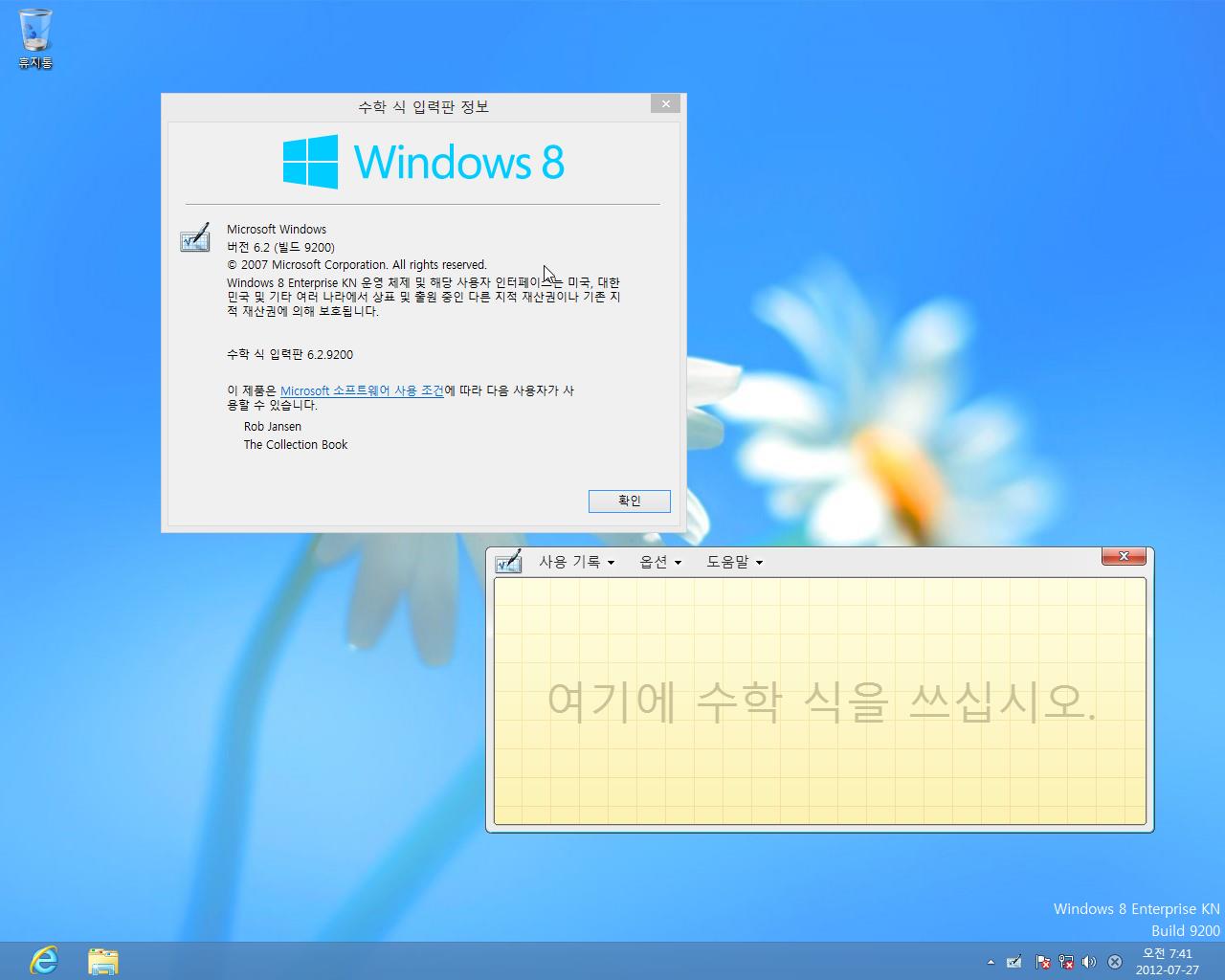
Task: Click the Math Input Panel window icon
Action: click(x=508, y=562)
